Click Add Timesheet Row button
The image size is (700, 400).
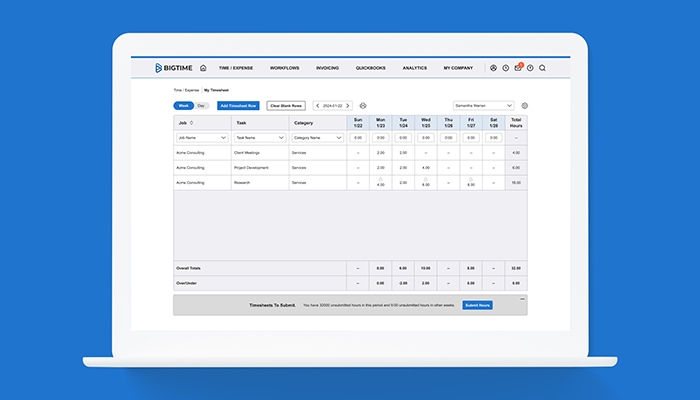pos(238,106)
